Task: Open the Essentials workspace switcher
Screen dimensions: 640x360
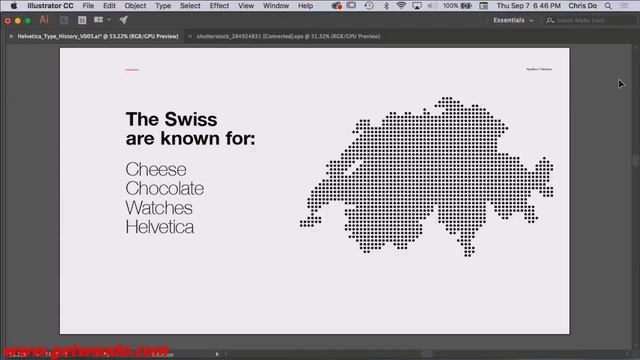Action: coord(513,20)
